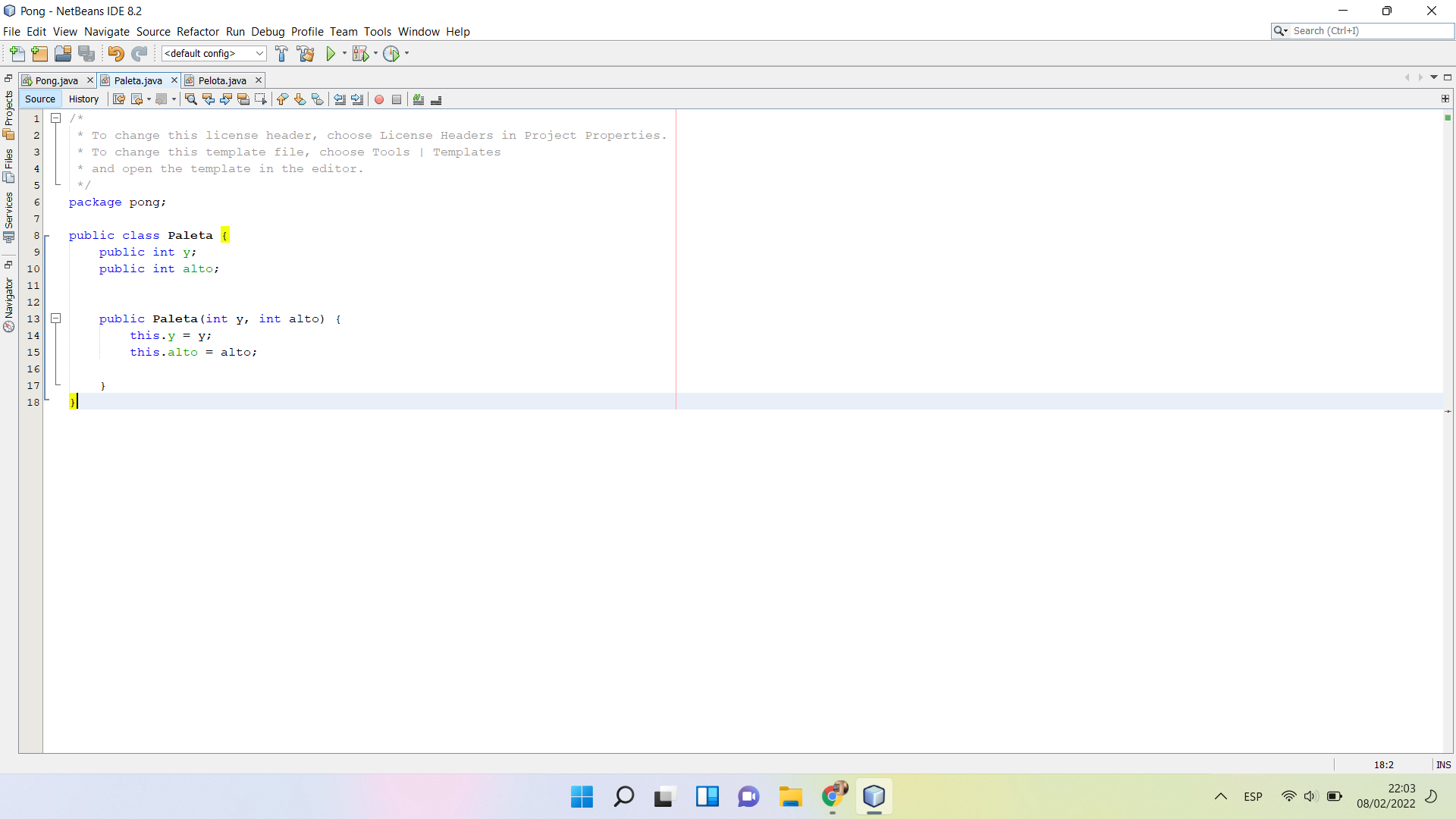Switch to the History view of Paleta.java

coord(83,99)
